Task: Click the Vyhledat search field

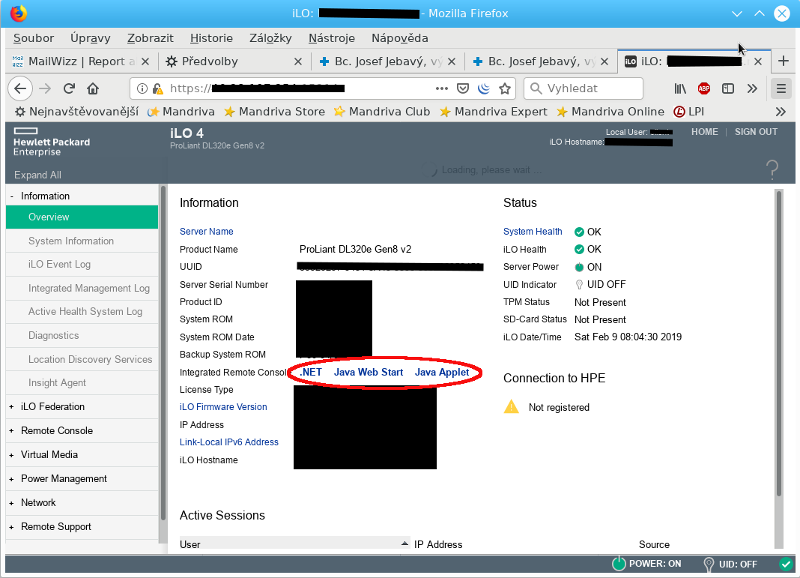Action: click(583, 89)
